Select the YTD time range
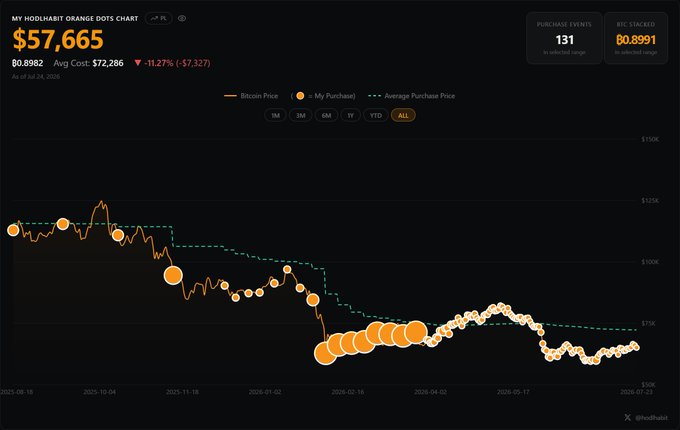The image size is (680, 430). (x=376, y=115)
